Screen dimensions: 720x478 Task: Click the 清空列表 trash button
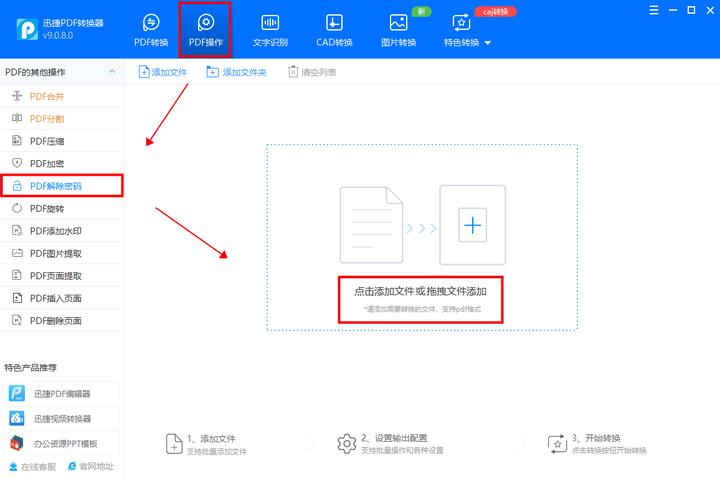point(312,72)
